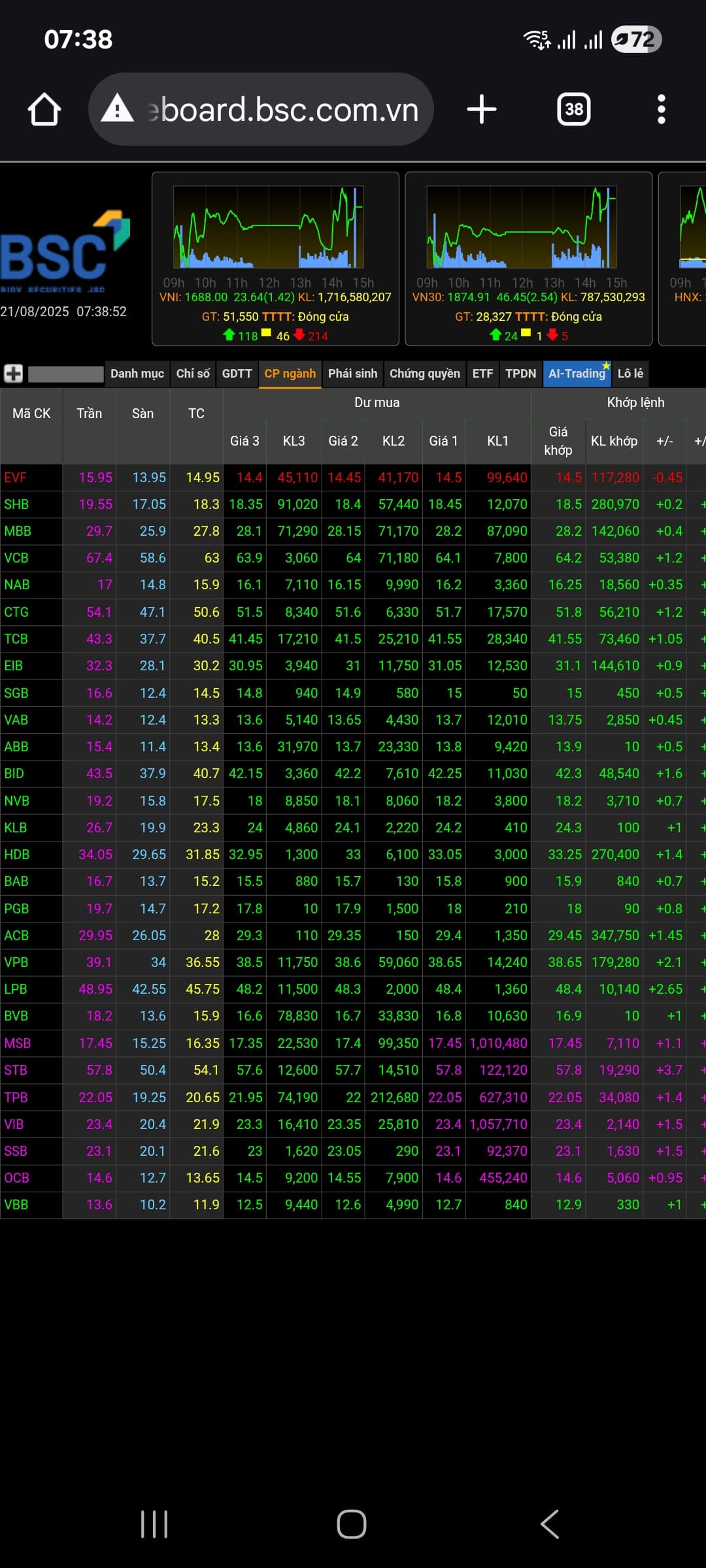Open the ETF tab
The height and width of the screenshot is (1568, 706).
pyautogui.click(x=482, y=374)
